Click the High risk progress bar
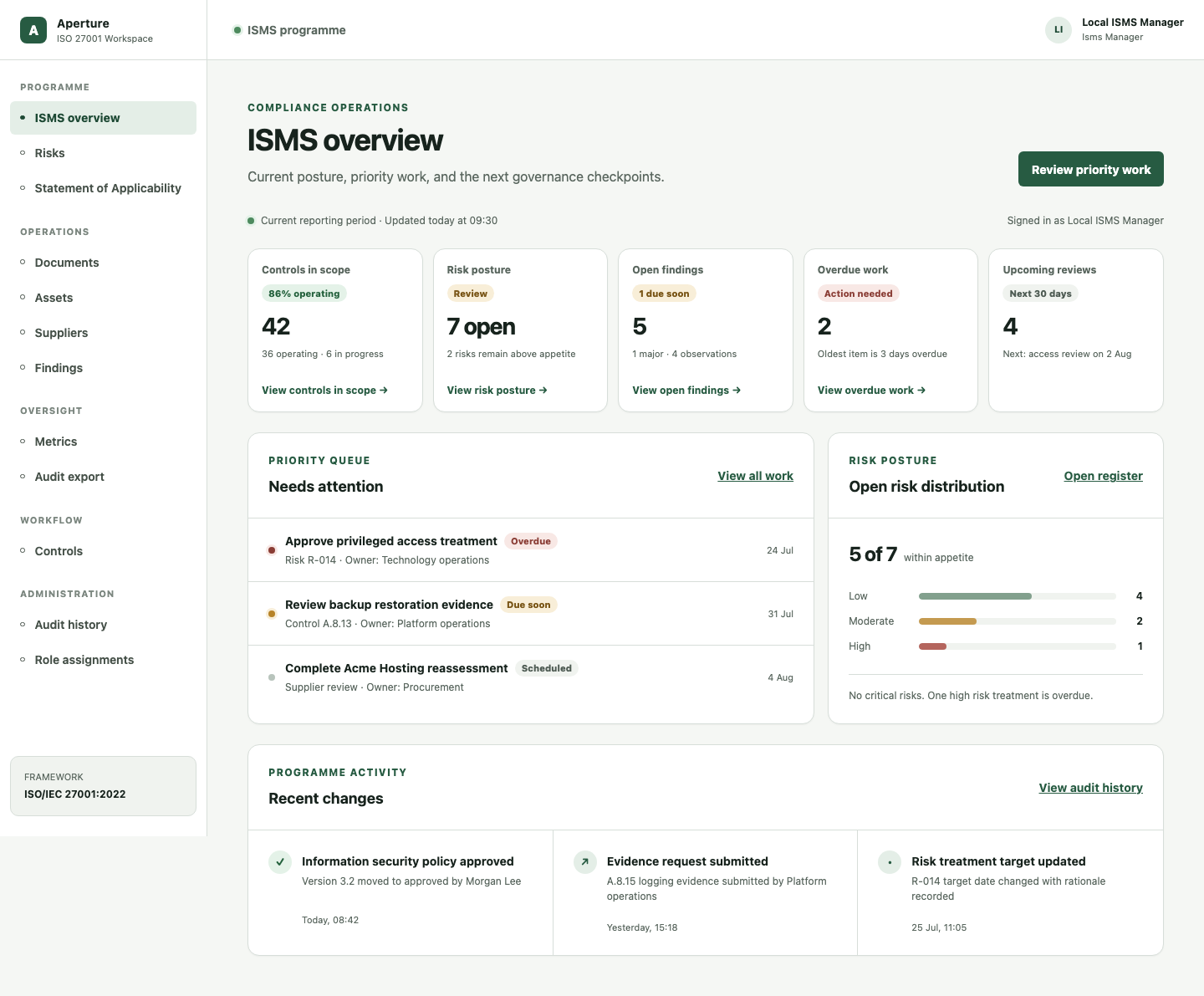Viewport: 1204px width, 996px height. 1017,646
